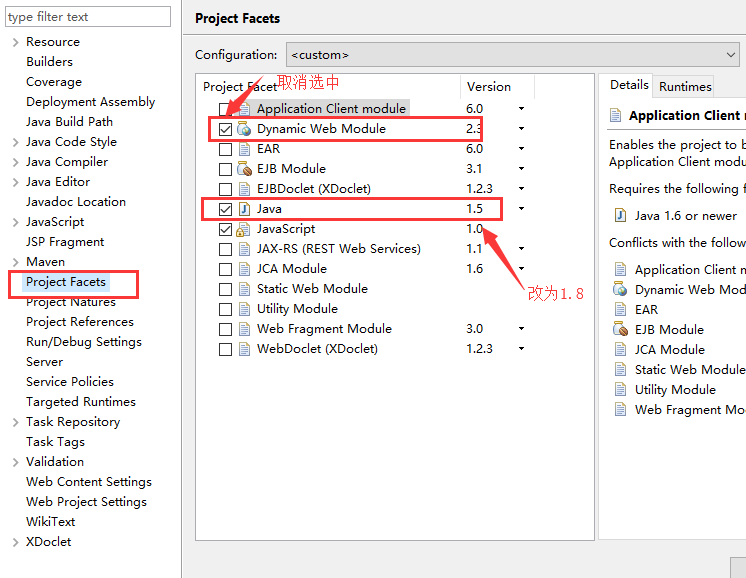This screenshot has height=578, width=746.
Task: Click the WebDoclet (XDoclet) facet icon
Action: coord(244,349)
